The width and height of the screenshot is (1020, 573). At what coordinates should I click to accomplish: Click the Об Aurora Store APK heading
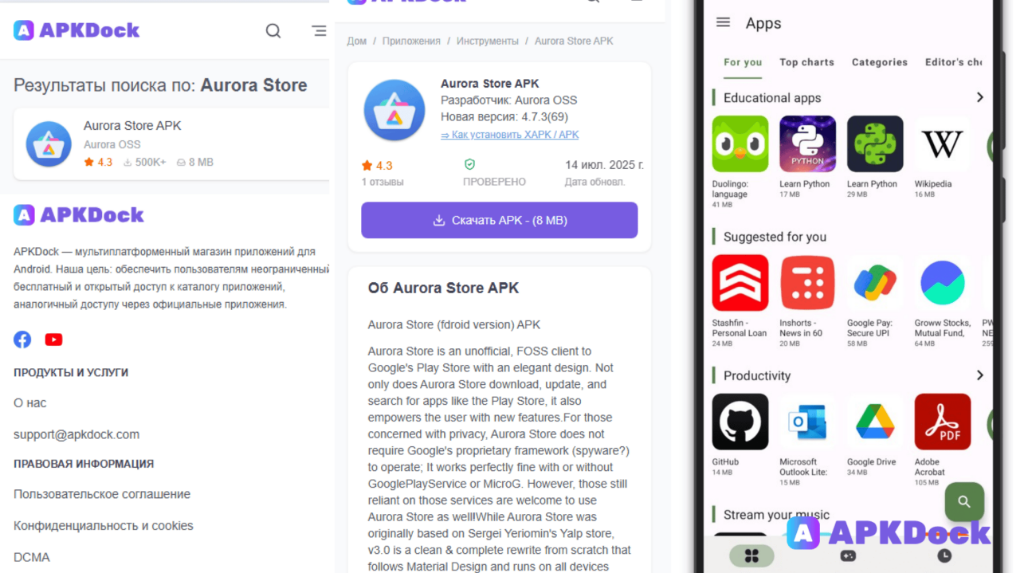coord(443,287)
